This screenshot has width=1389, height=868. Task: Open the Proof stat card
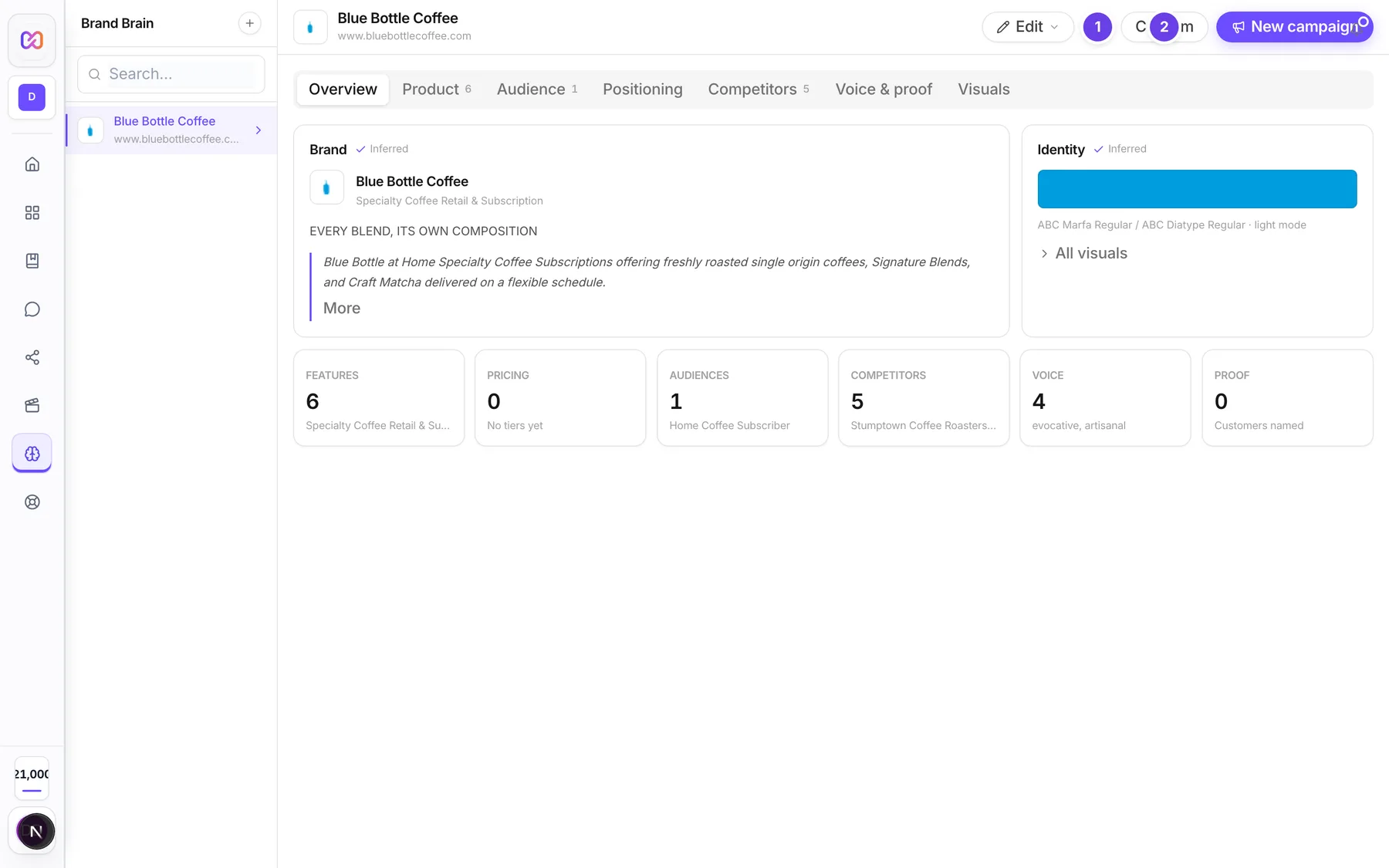[x=1287, y=398]
